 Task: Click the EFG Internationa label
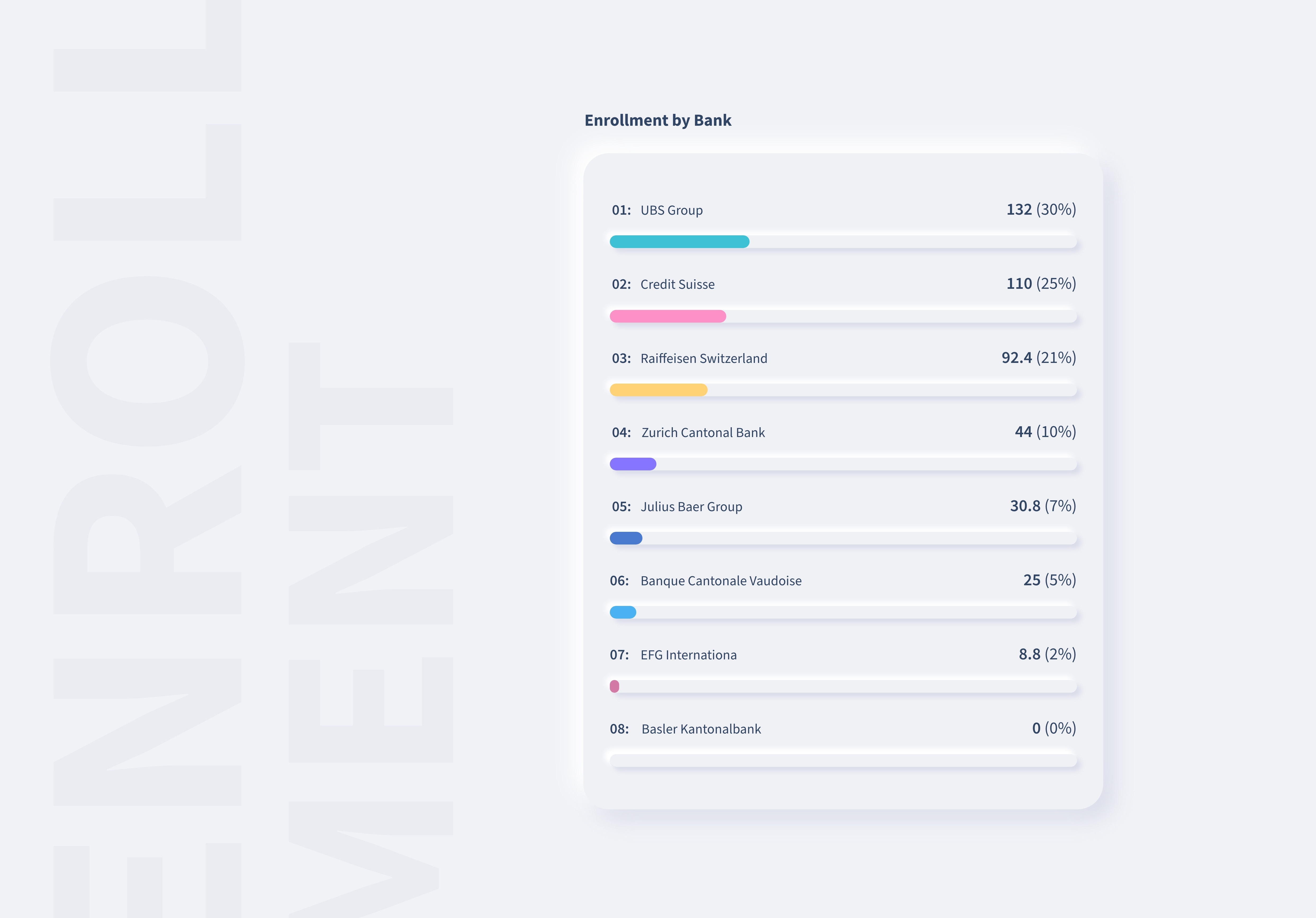688,655
